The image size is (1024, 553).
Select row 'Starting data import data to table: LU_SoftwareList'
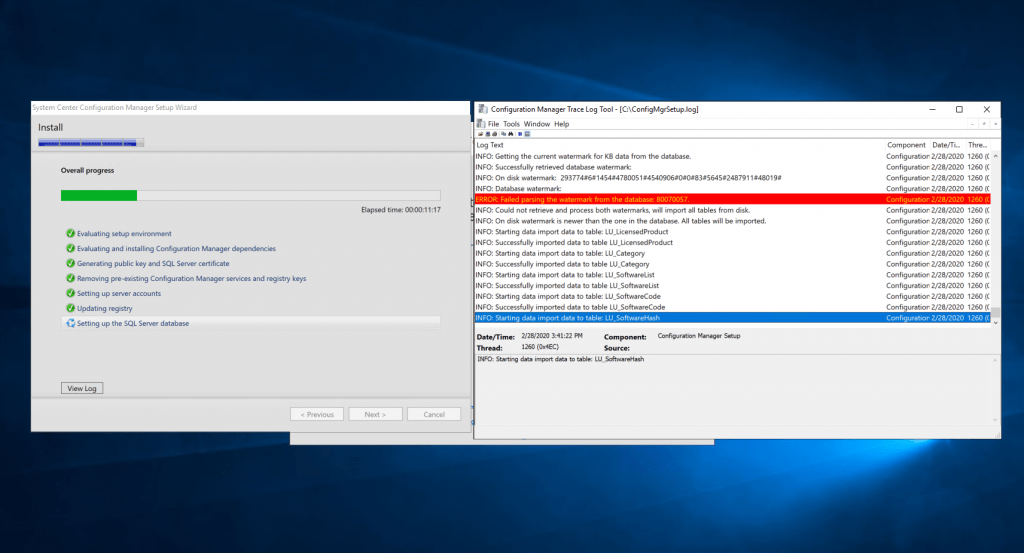click(x=733, y=275)
